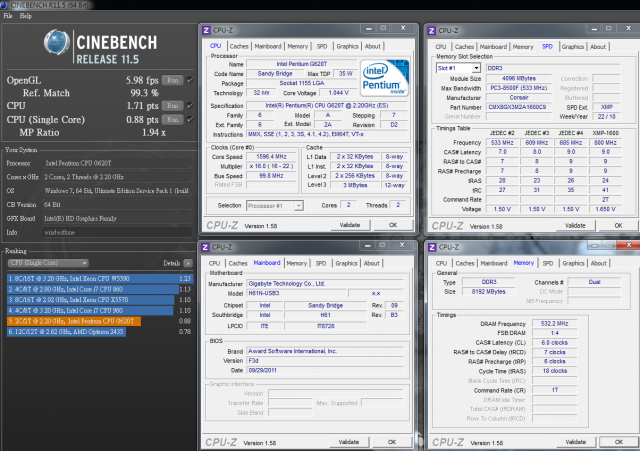Click Validate in the Mainboard window

tap(349, 442)
